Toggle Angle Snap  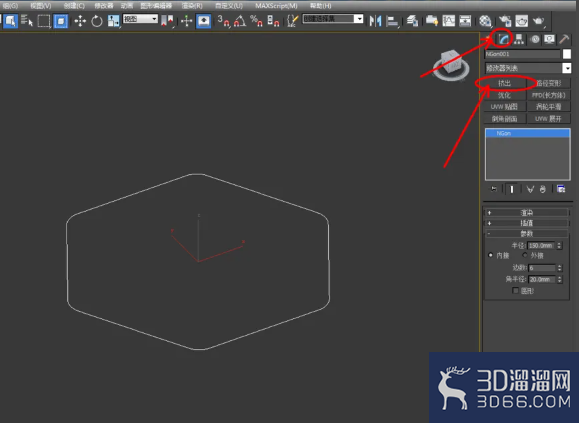point(240,21)
